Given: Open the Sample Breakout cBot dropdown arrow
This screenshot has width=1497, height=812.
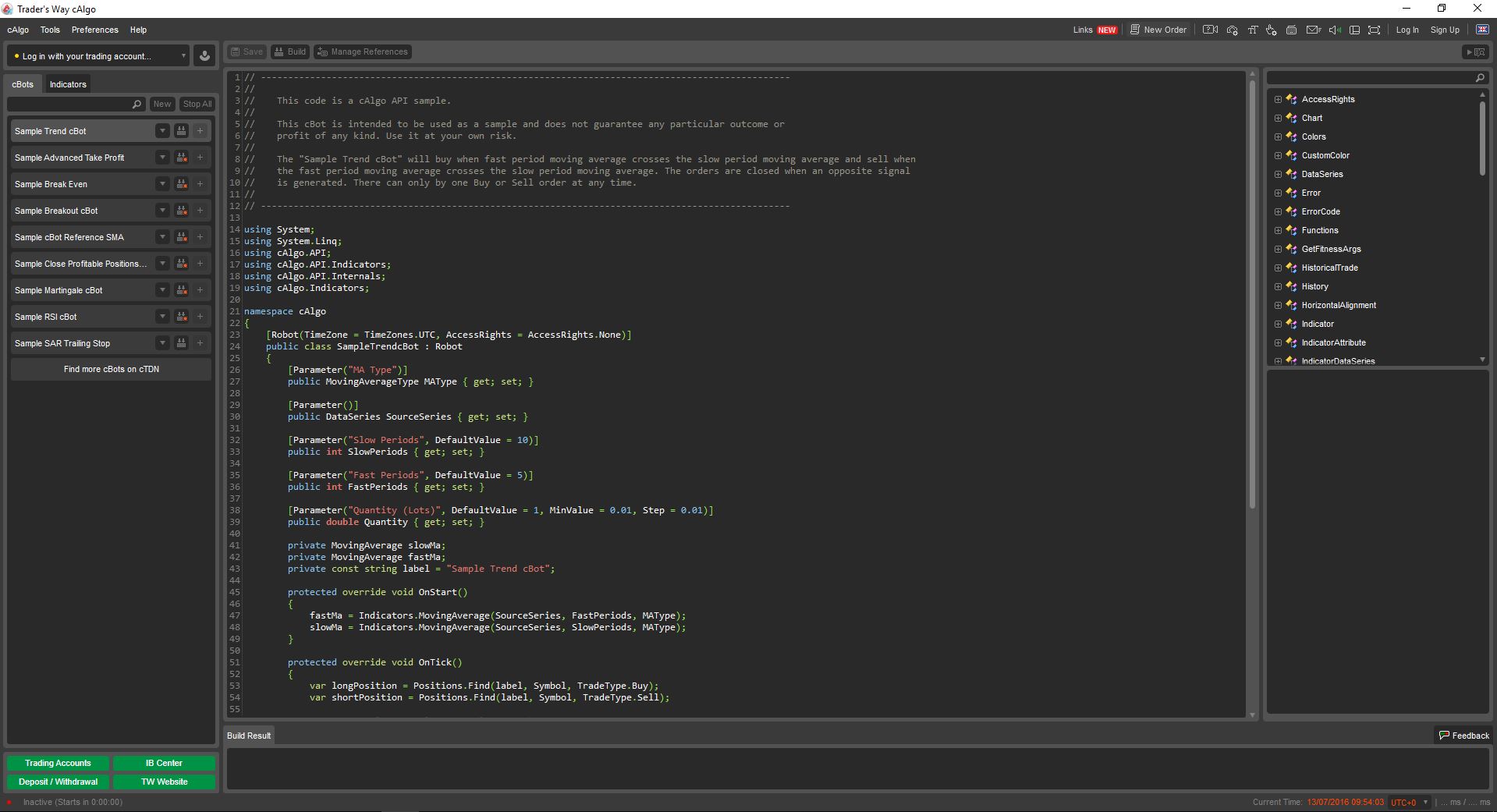Looking at the screenshot, I should coord(162,211).
